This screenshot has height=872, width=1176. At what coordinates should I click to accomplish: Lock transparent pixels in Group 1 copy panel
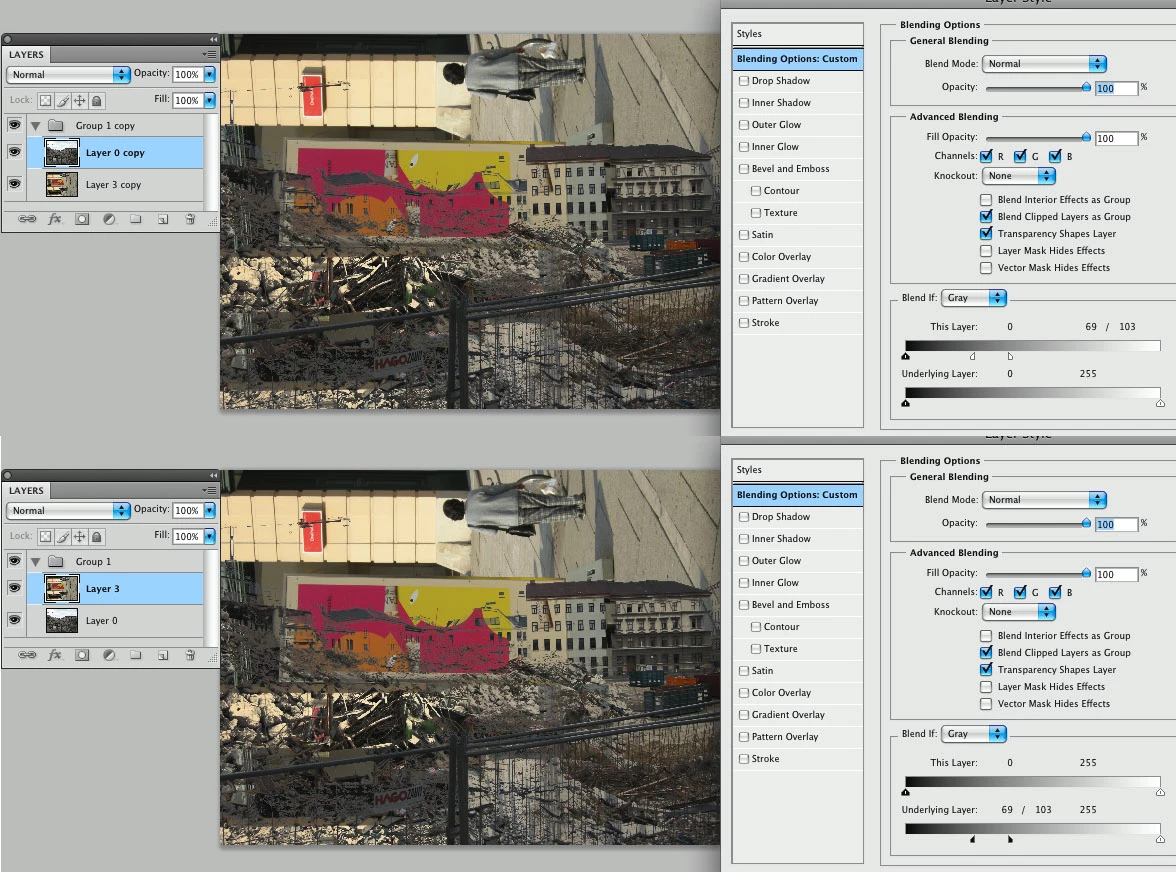pos(46,100)
